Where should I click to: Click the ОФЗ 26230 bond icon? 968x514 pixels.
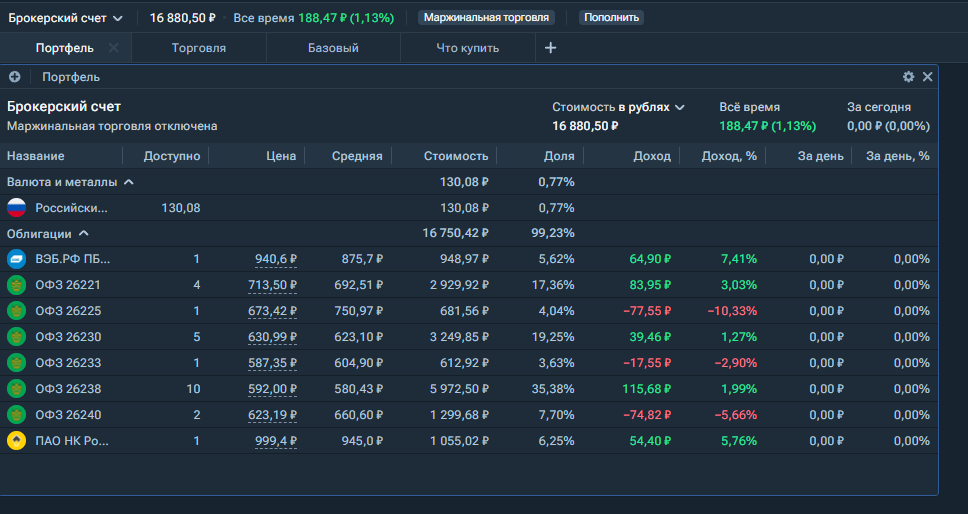point(17,337)
